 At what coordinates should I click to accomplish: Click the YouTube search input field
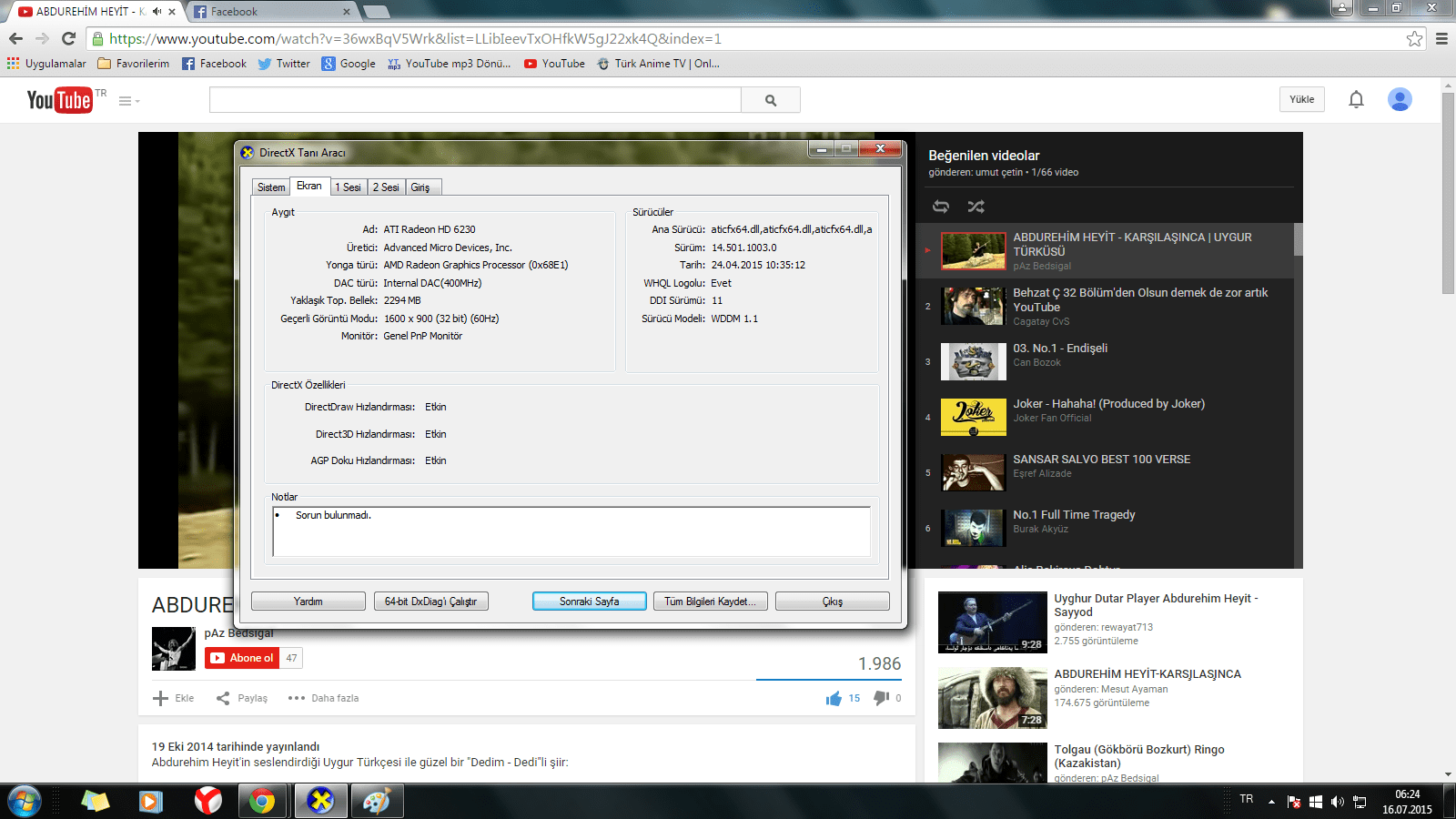tap(475, 100)
